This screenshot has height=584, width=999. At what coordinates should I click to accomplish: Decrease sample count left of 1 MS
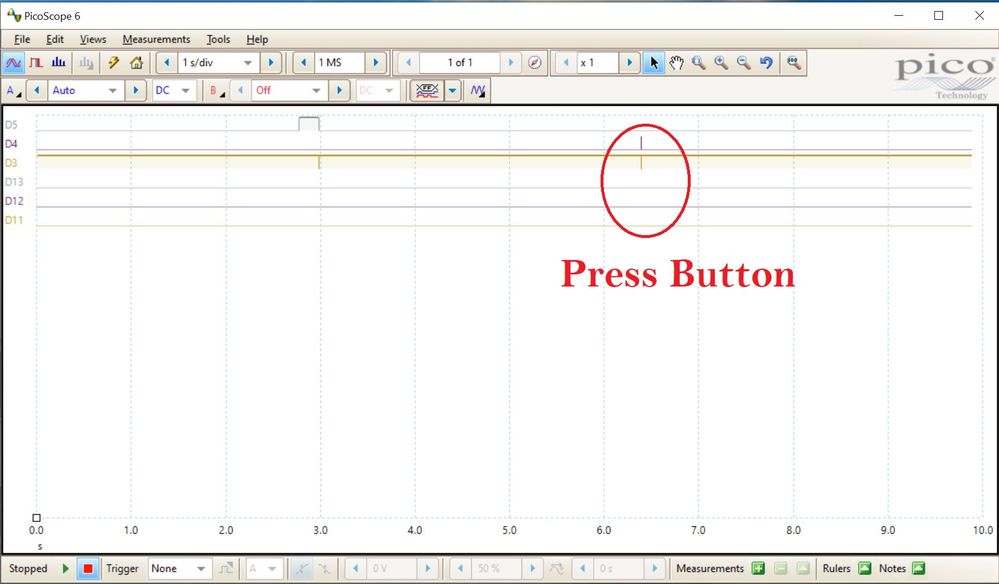coord(304,62)
